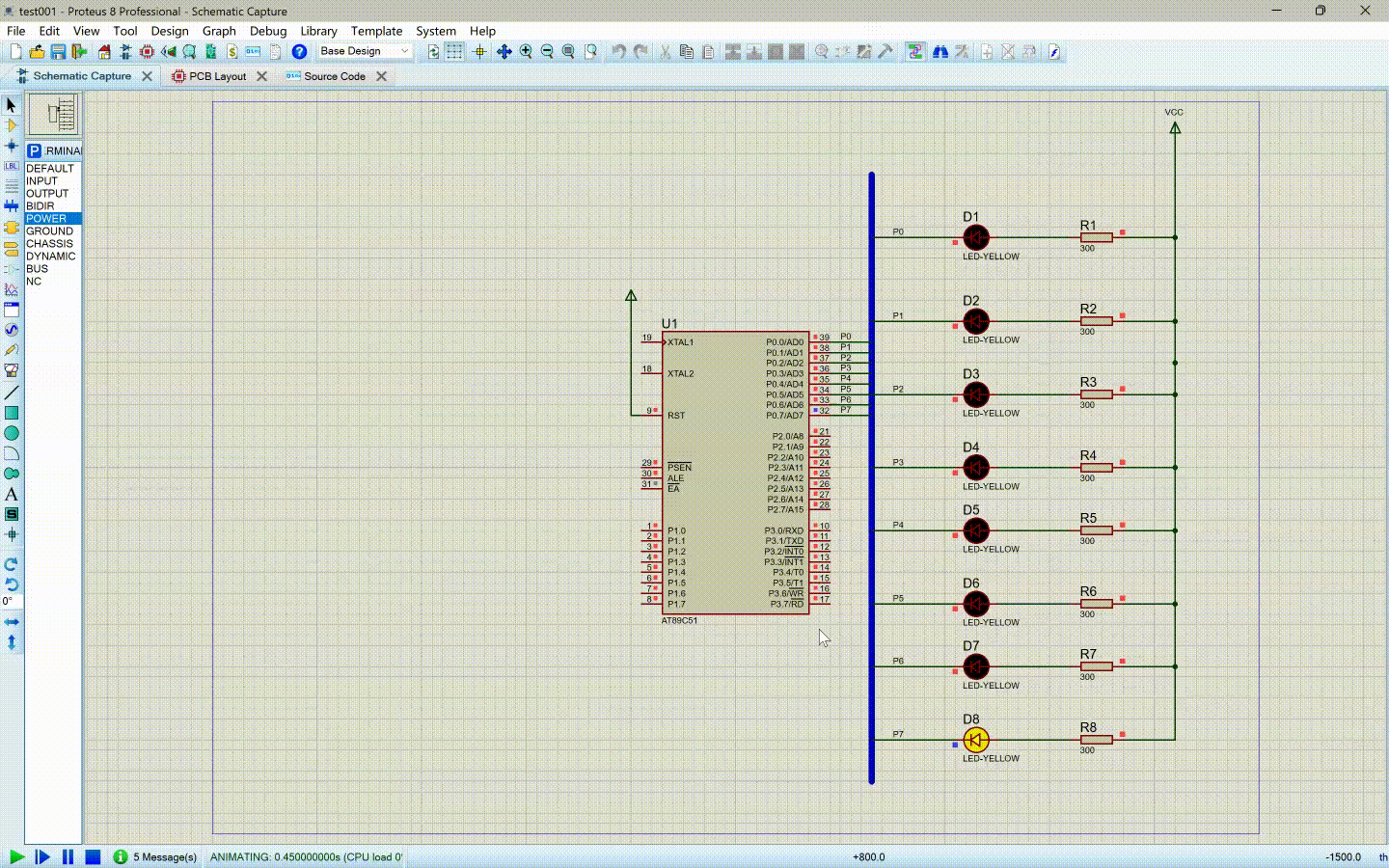Pause the running simulation
Screen dimensions: 1389x868
pos(68,856)
